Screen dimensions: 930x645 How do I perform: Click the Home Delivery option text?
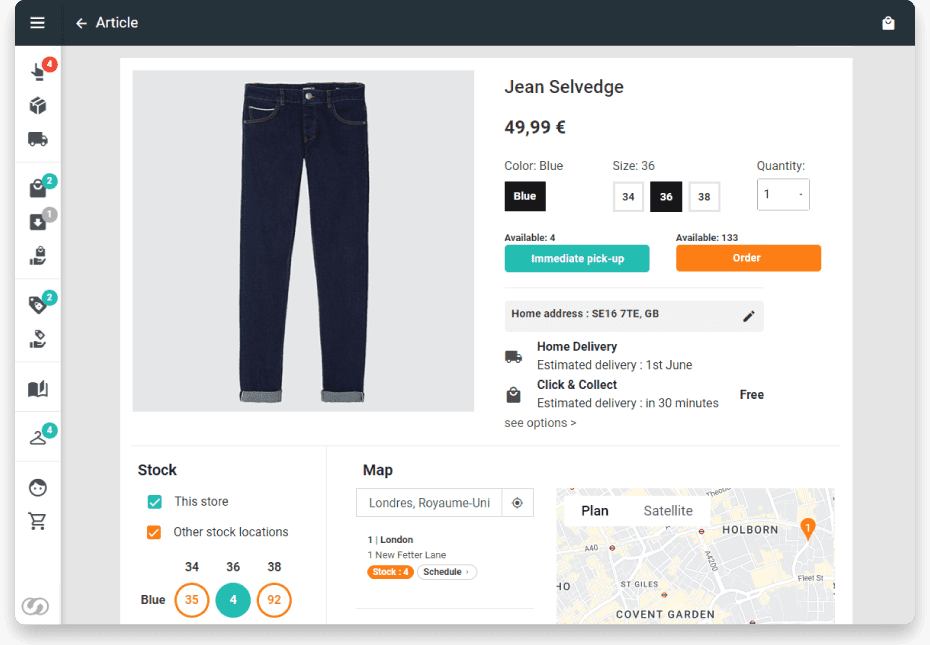coord(614,355)
